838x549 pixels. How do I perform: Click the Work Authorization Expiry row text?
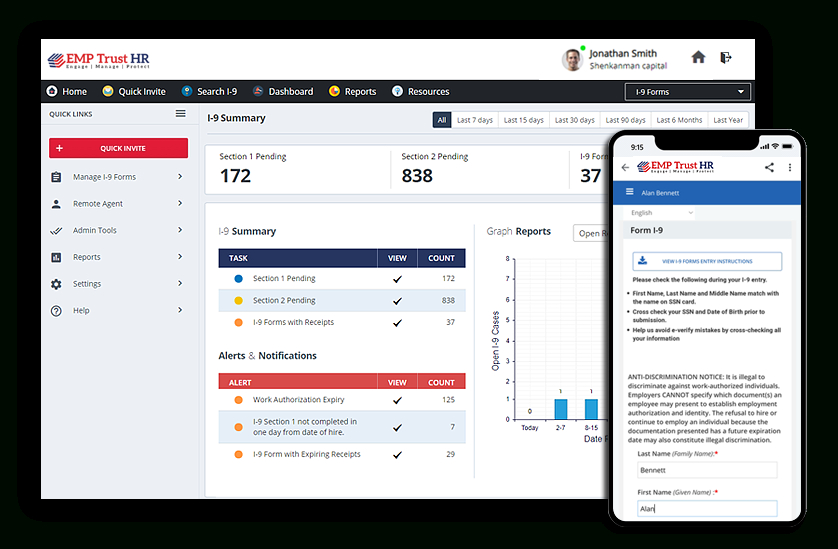(298, 399)
